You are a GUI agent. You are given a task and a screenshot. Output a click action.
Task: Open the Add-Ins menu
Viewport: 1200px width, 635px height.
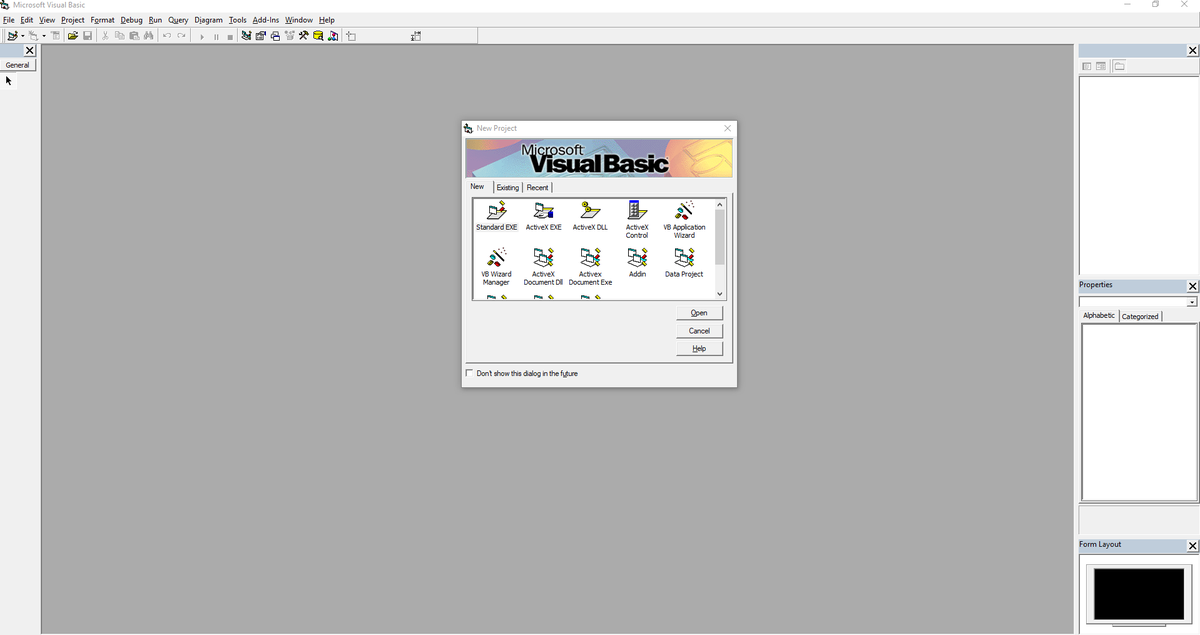[266, 20]
